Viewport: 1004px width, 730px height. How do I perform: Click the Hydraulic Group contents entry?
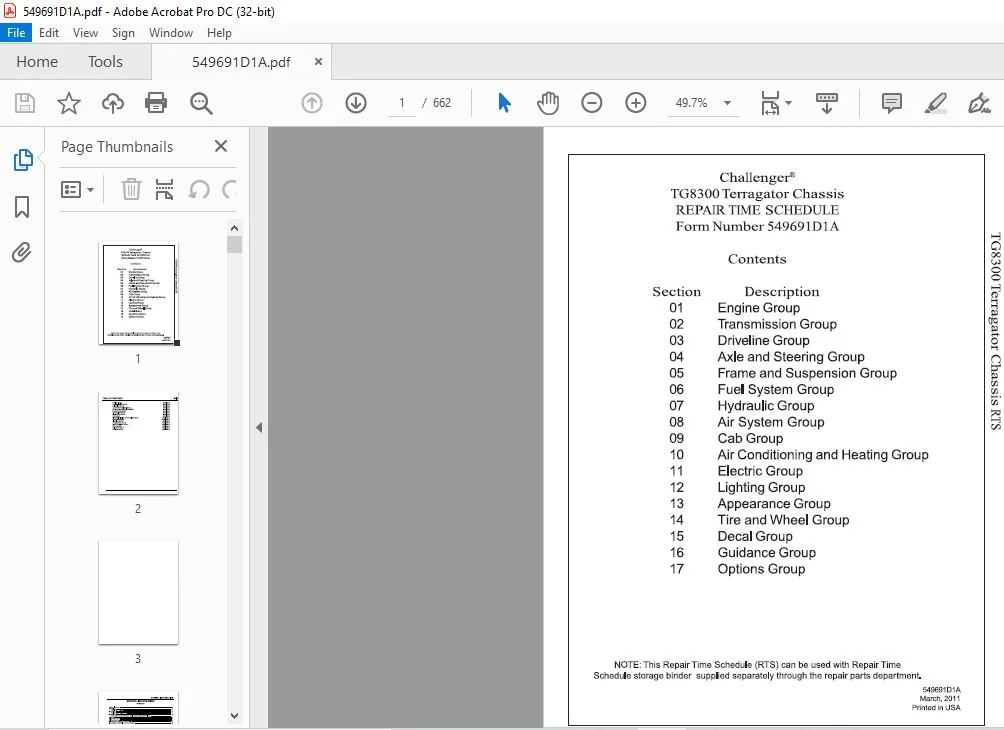[x=766, y=406]
